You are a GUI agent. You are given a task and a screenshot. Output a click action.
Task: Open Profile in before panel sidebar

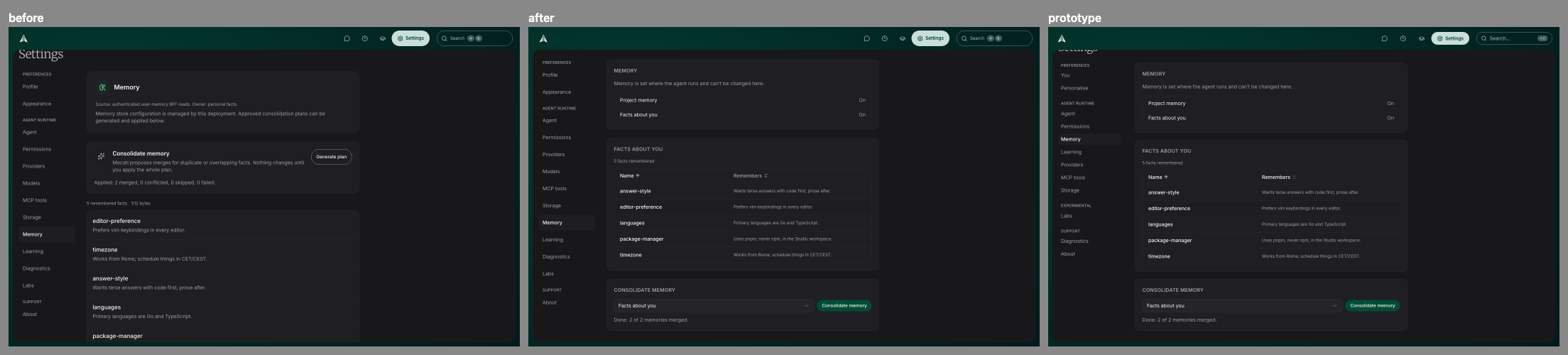[47, 87]
